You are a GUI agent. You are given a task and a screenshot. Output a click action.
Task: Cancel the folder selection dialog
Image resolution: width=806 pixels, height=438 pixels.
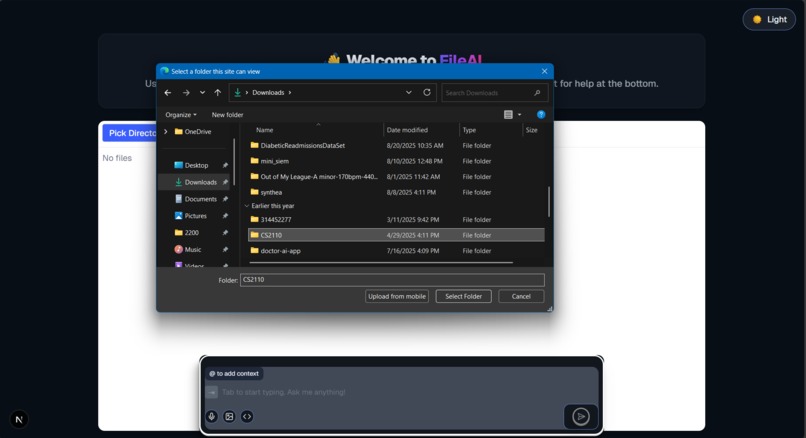[521, 296]
